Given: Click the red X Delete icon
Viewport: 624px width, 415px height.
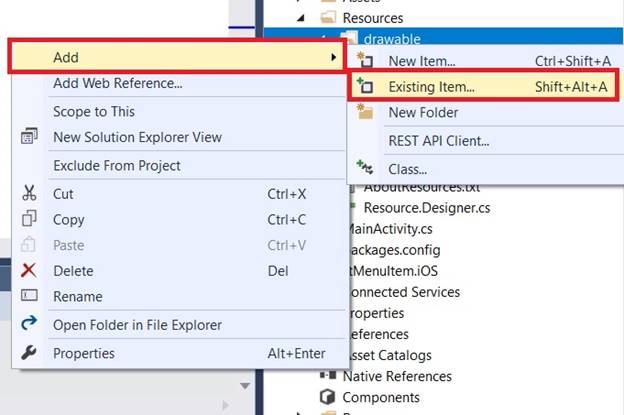Looking at the screenshot, I should coord(29,270).
